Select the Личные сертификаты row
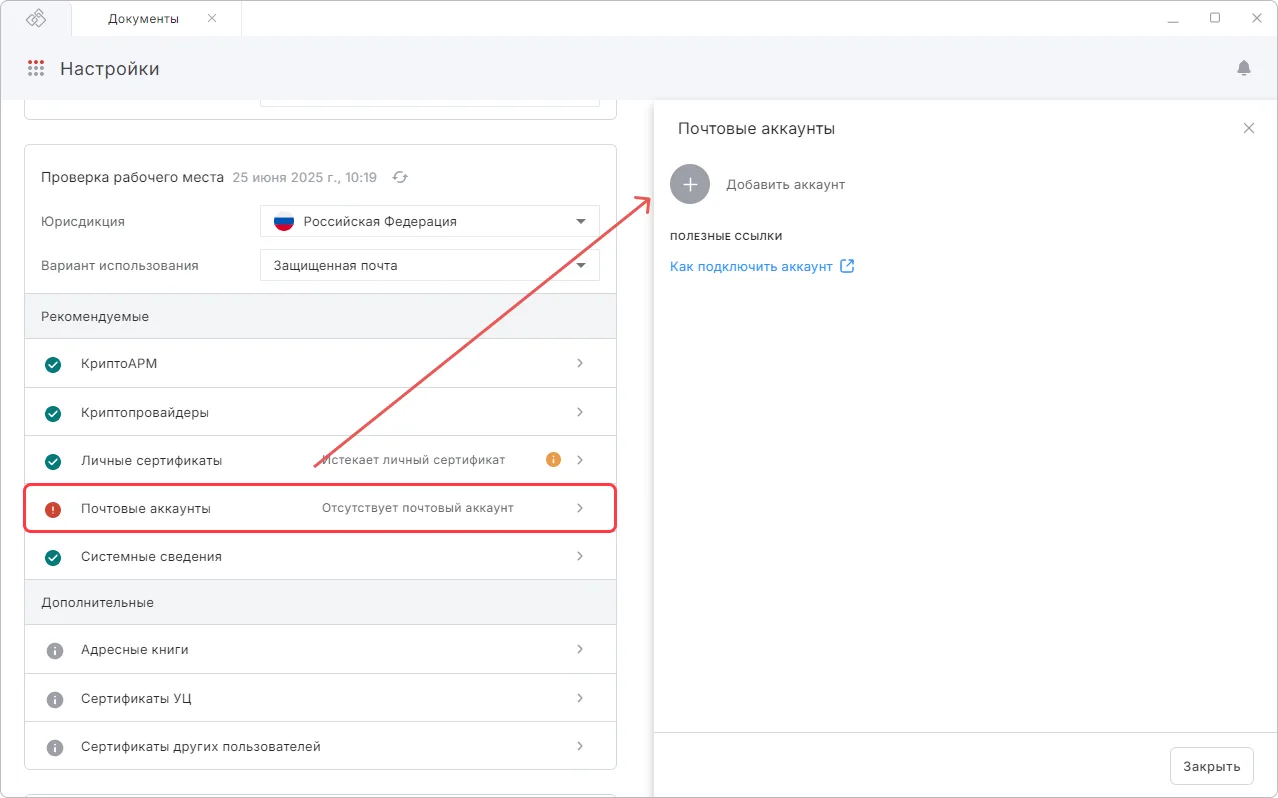Image resolution: width=1278 pixels, height=798 pixels. (x=320, y=460)
